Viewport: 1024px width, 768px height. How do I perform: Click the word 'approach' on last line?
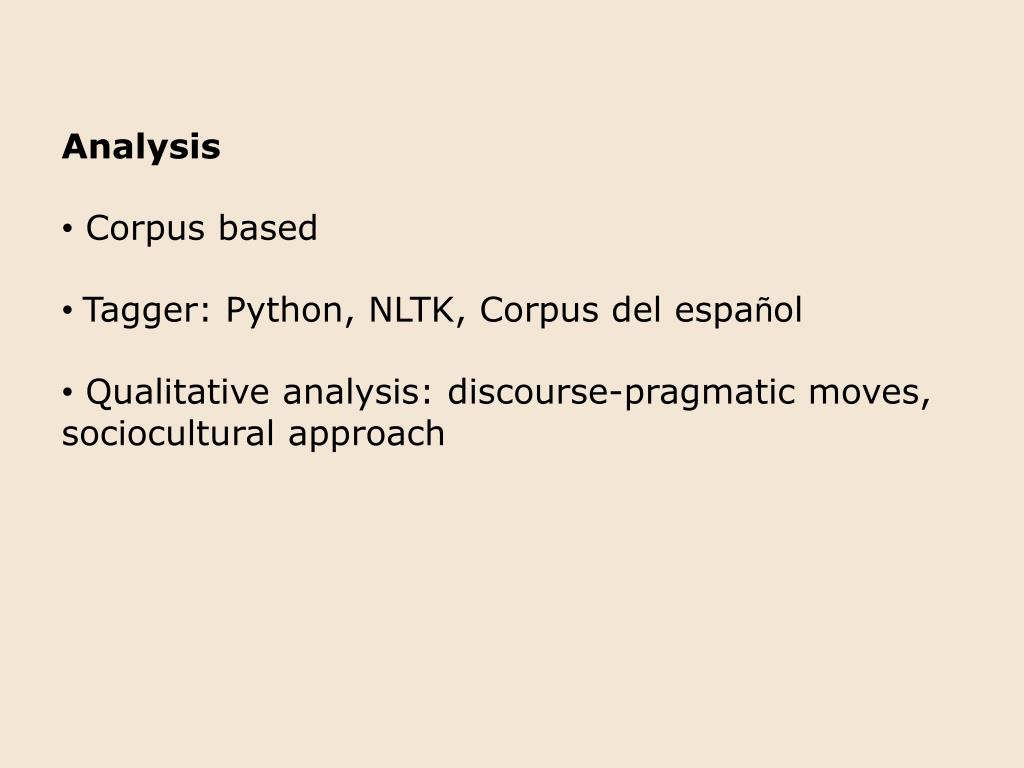366,436
